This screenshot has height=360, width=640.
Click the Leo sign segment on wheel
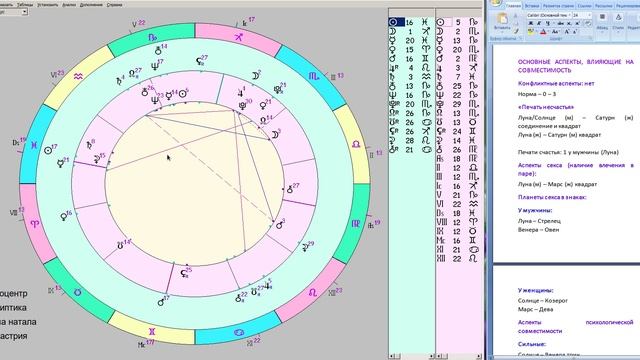point(313,292)
